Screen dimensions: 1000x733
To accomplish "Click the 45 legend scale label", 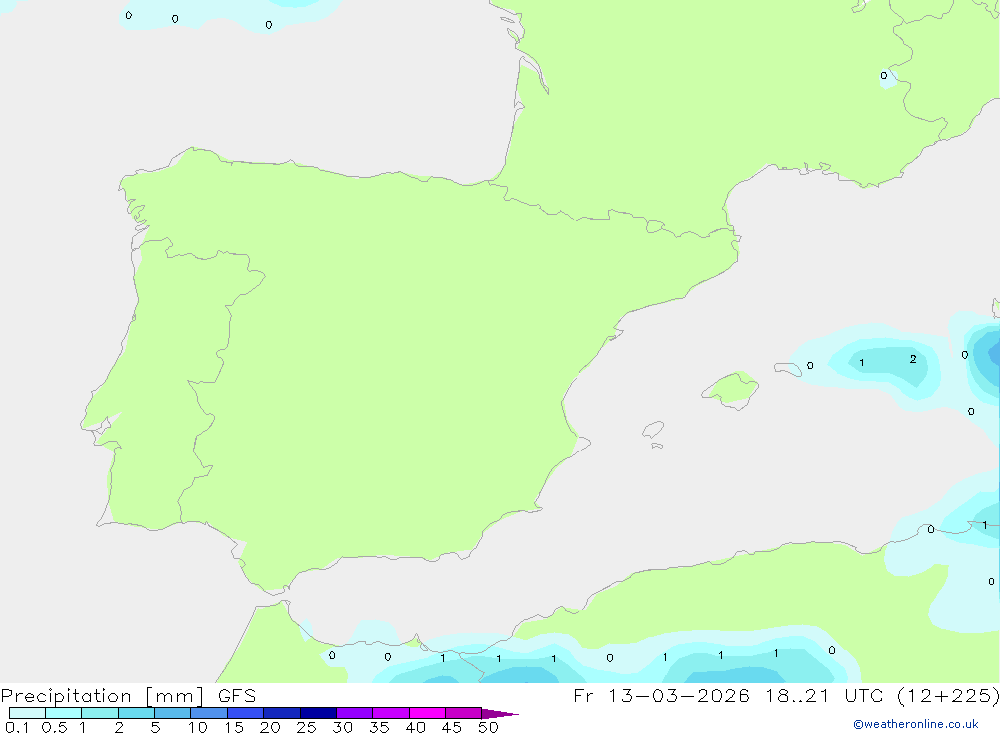I will pos(452,727).
